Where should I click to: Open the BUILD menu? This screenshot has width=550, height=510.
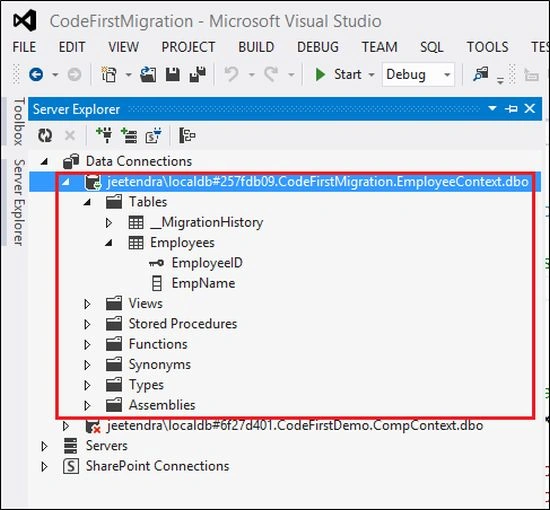[x=256, y=47]
